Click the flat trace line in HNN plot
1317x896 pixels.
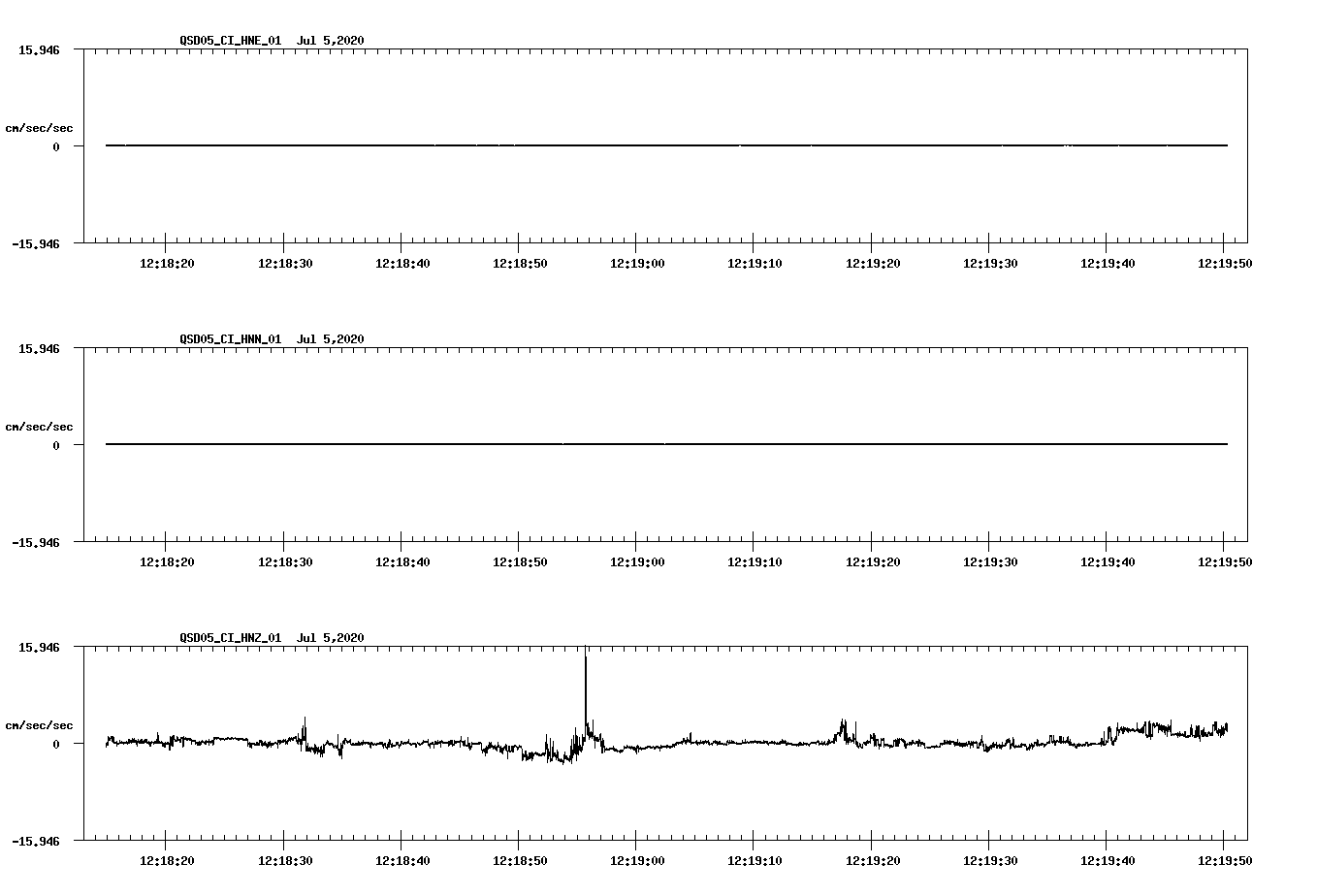pos(666,444)
